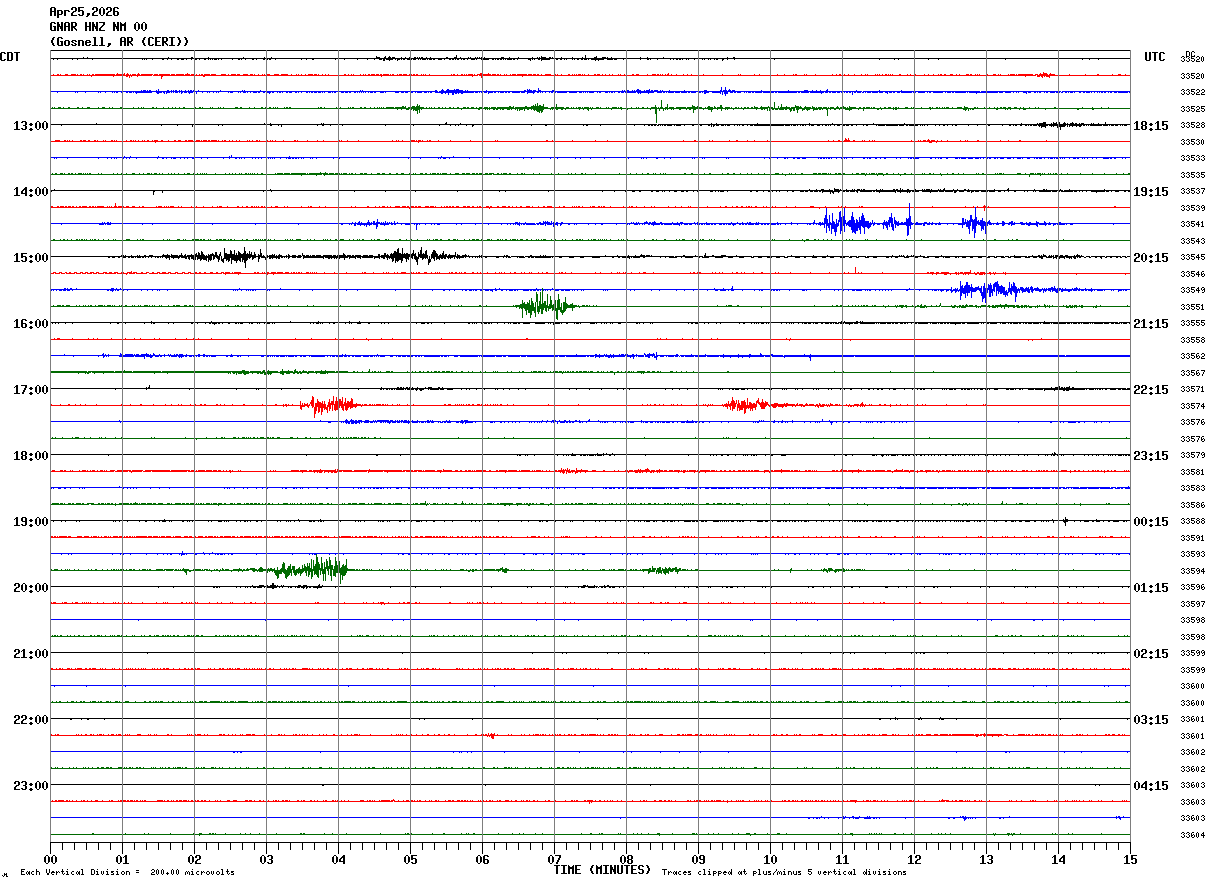1210x886 pixels.
Task: Click the 18:15 UTC time label
Action: click(1151, 126)
